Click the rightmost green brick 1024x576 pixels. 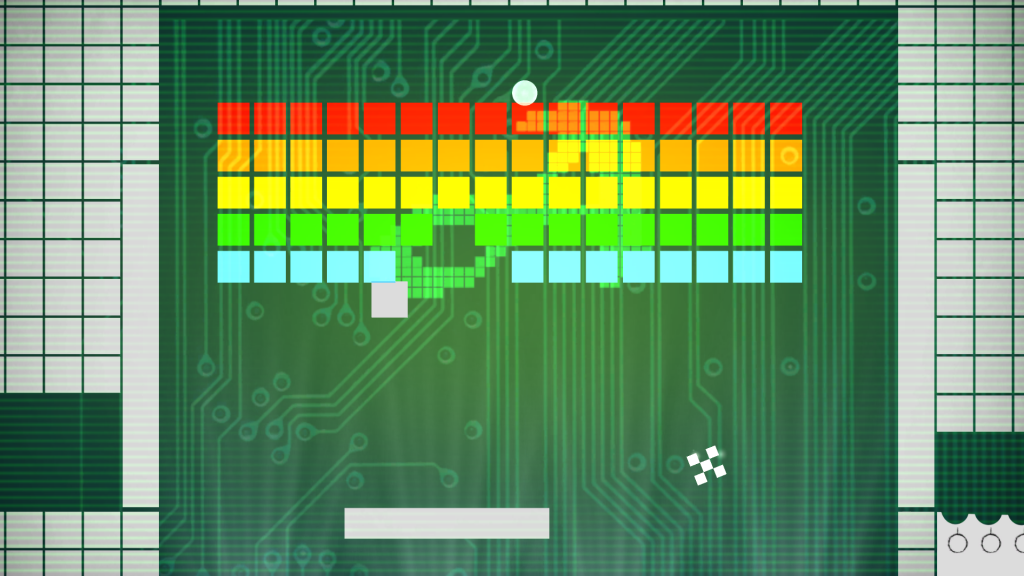786,230
